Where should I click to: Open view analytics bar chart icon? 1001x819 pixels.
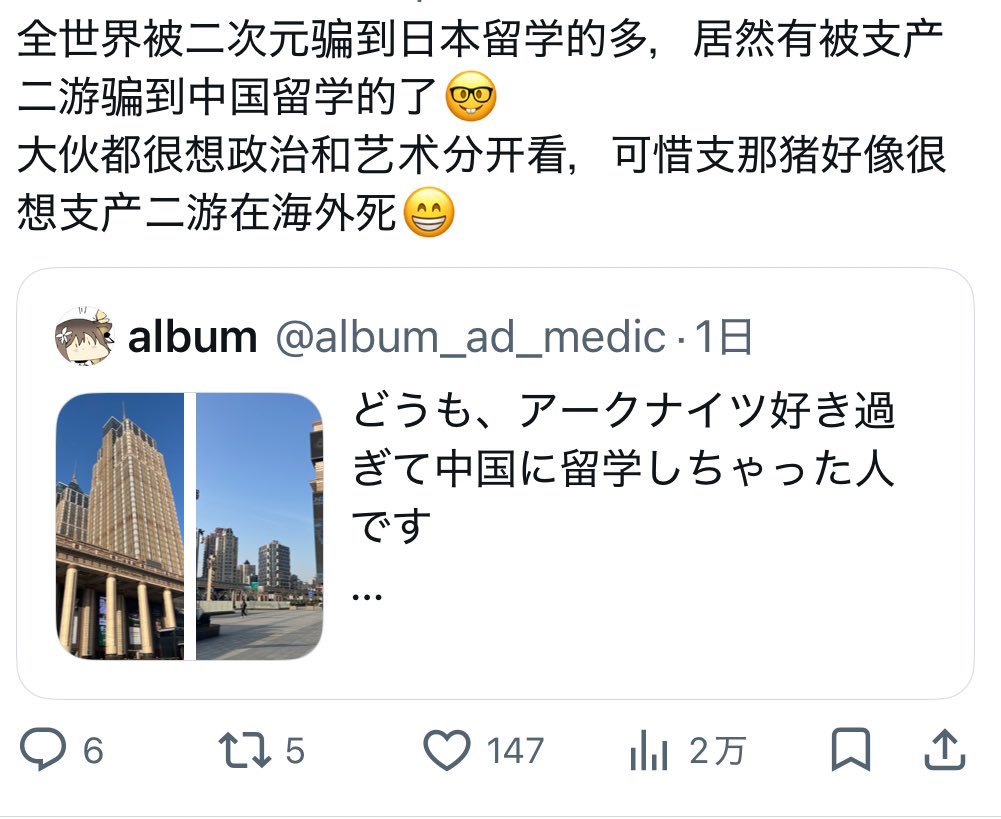tap(648, 749)
